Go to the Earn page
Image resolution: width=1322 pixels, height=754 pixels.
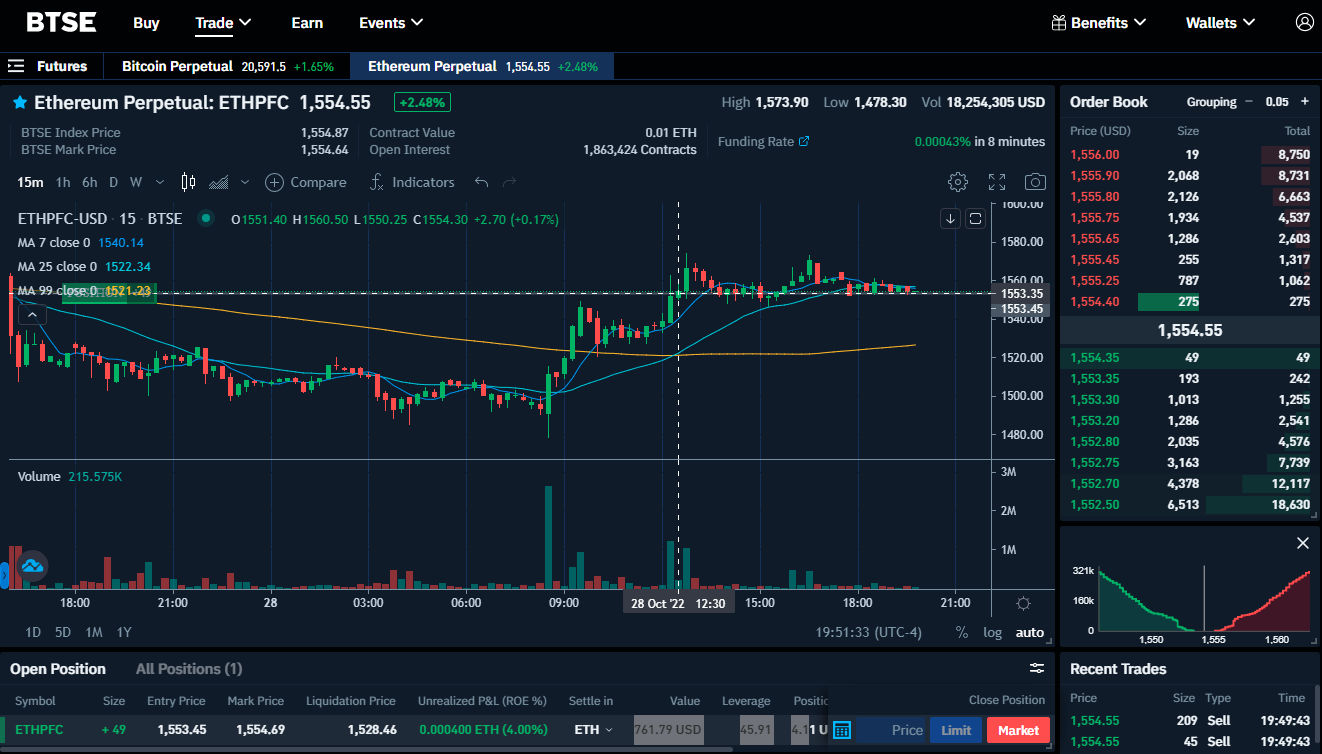point(307,22)
